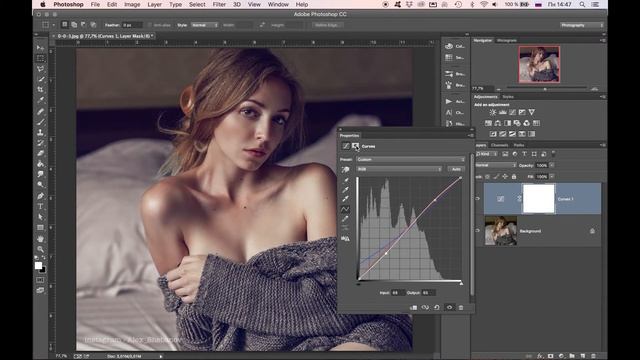Click the Navigator zoom slider
640x360 pixels.
[546, 88]
